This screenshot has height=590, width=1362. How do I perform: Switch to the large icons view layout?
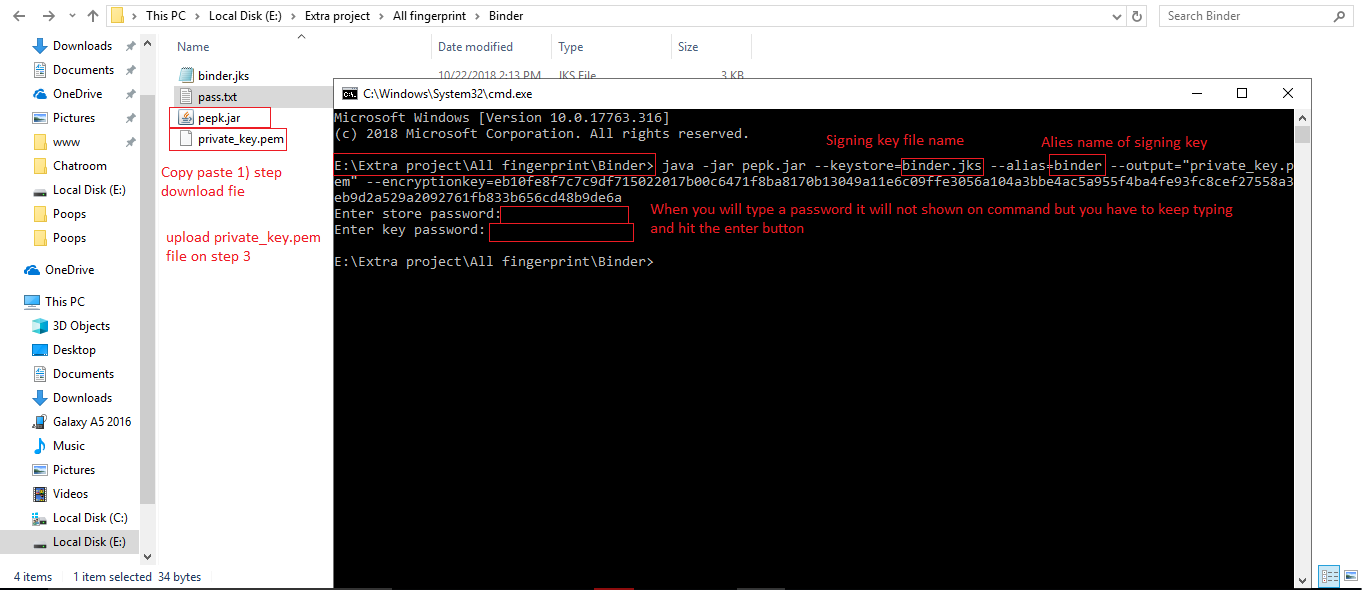click(x=1349, y=576)
